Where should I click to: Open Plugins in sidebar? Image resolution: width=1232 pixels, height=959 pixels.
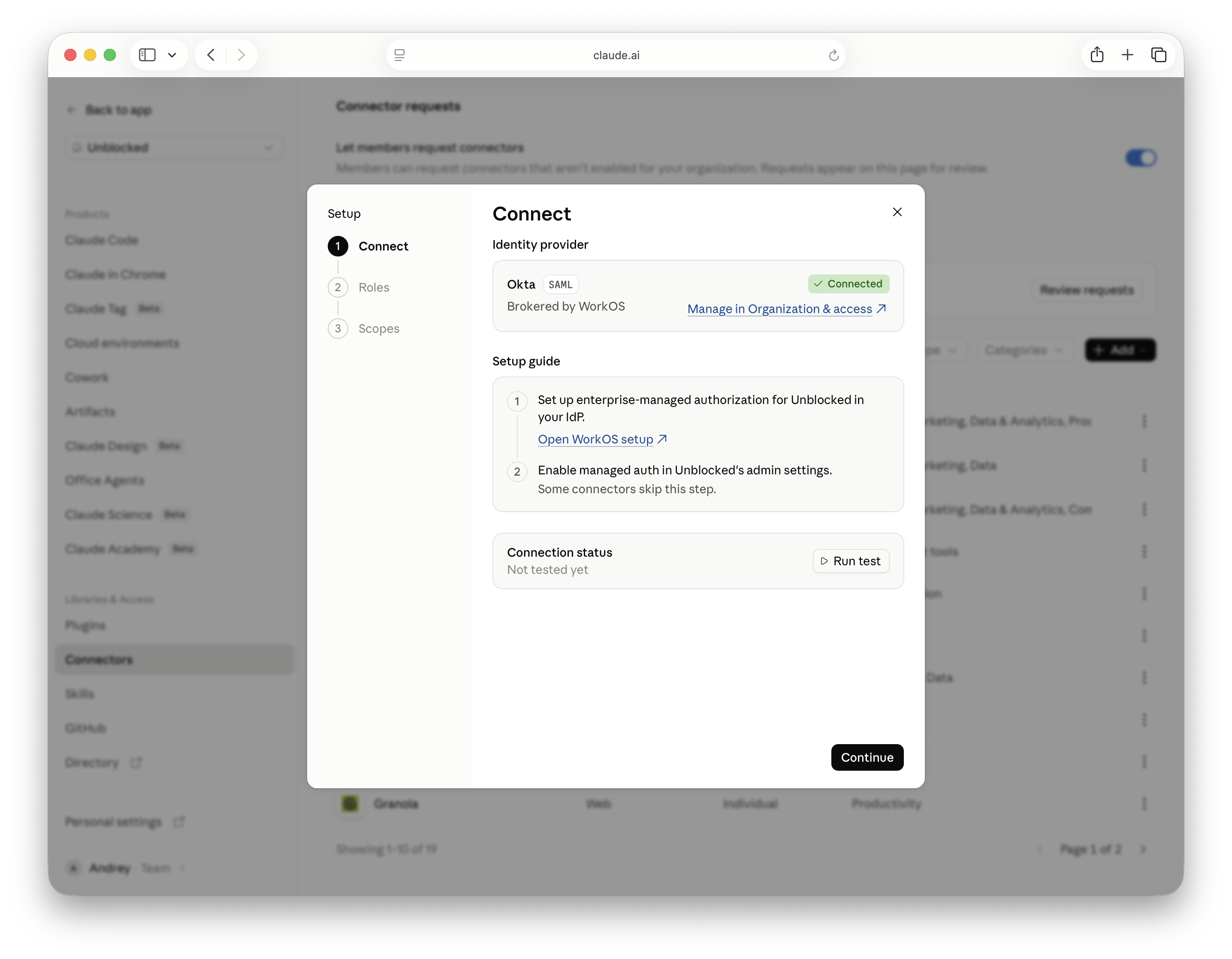pyautogui.click(x=85, y=625)
